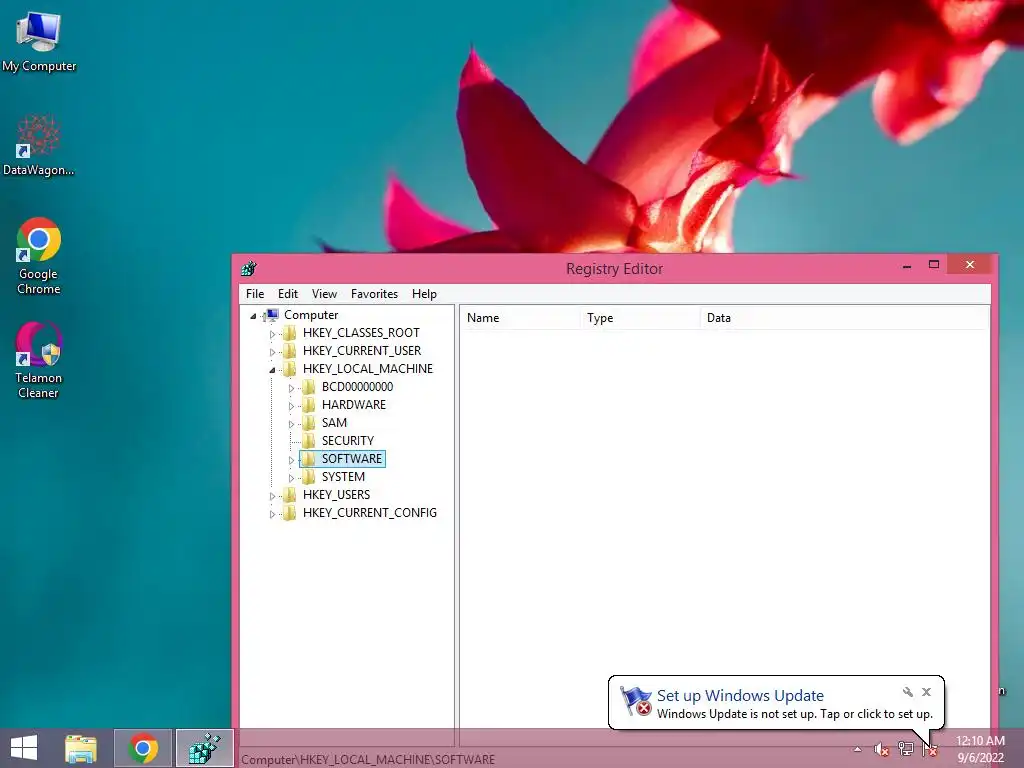
Task: Open the Action Center flag tray icon
Action: pyautogui.click(x=930, y=749)
